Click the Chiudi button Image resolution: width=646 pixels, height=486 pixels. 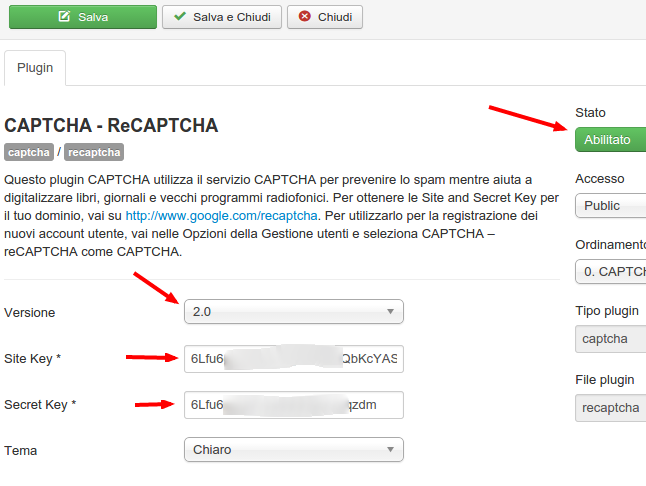[x=325, y=17]
